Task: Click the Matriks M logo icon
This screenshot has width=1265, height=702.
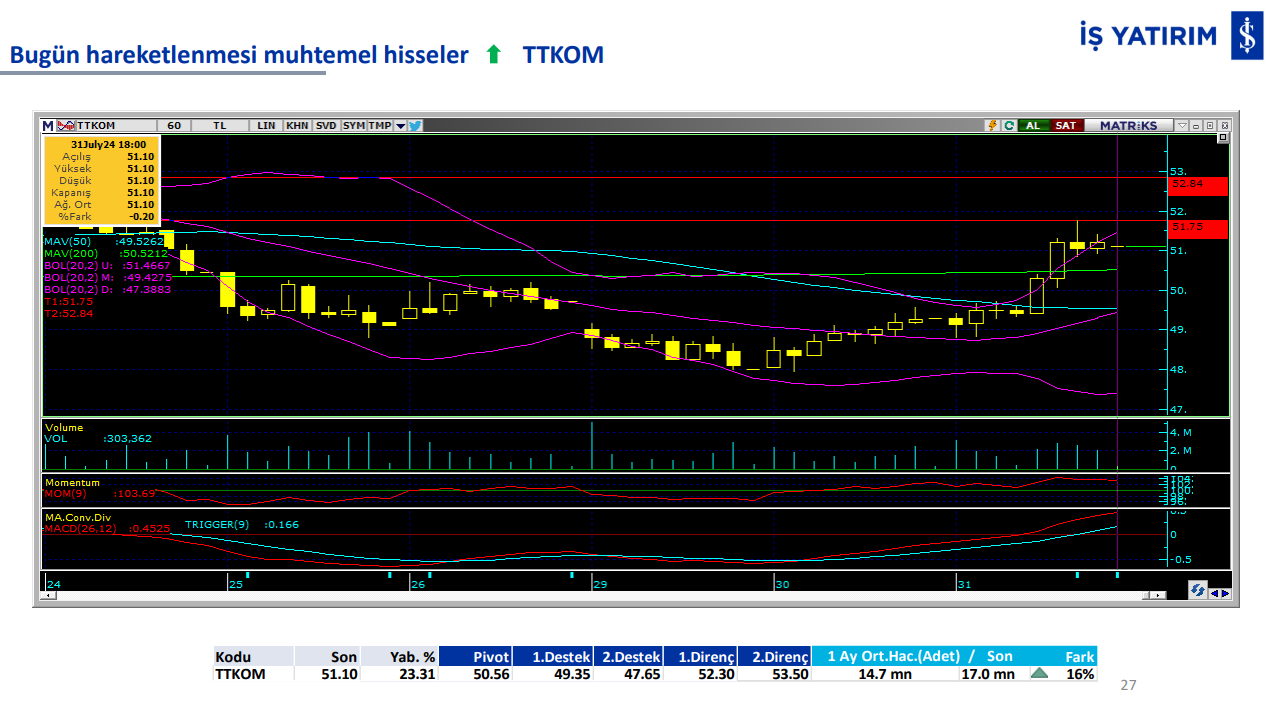Action: click(x=48, y=126)
